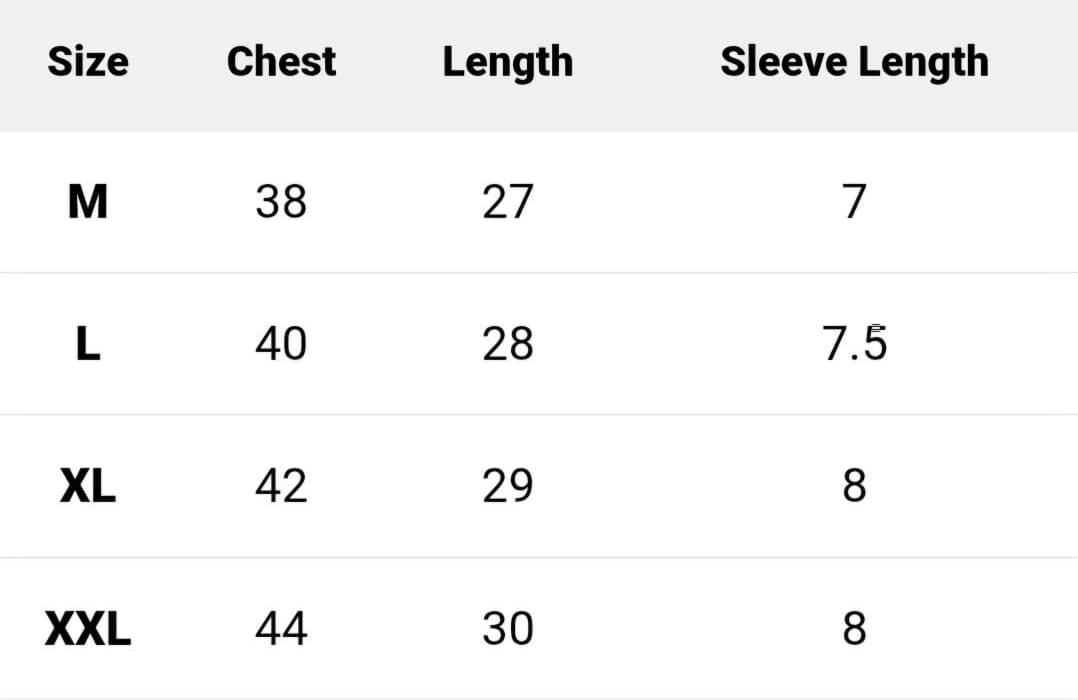Click sleeve length 7.5 for size L

[855, 345]
